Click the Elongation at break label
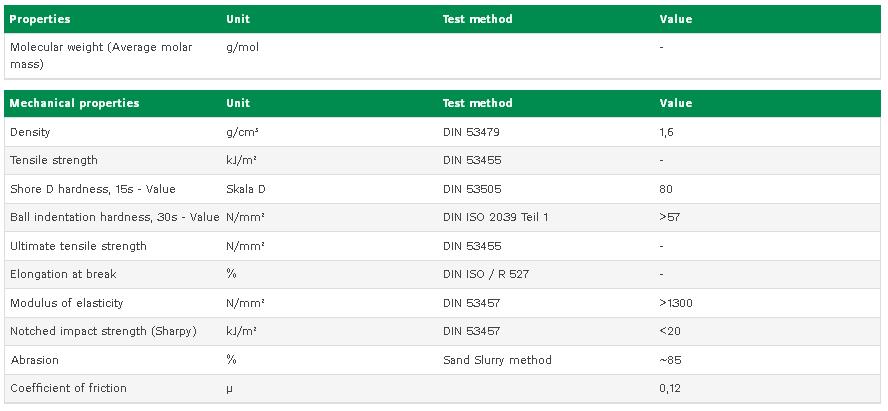 click(63, 274)
